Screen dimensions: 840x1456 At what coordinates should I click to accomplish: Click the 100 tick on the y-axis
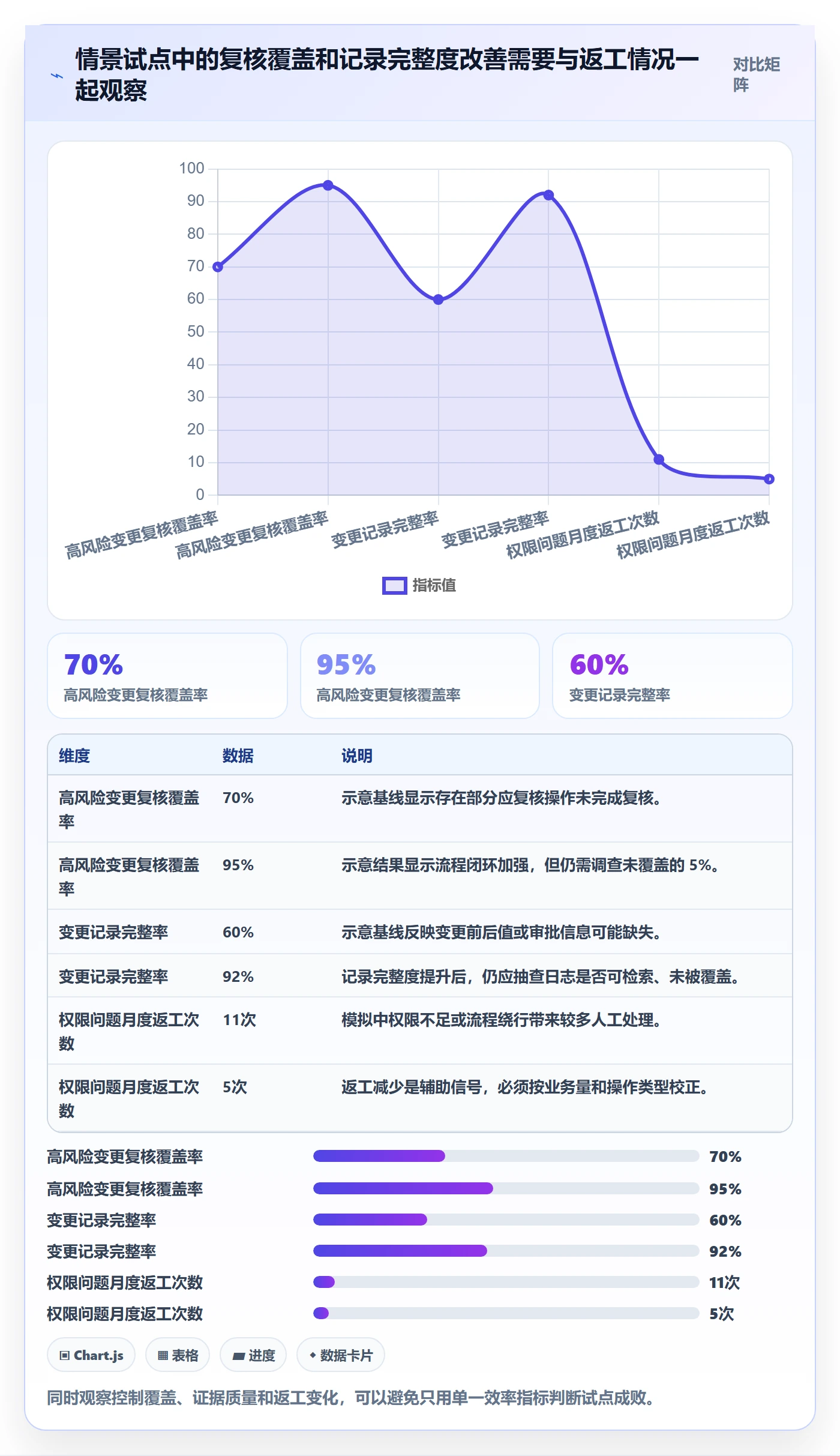[192, 169]
